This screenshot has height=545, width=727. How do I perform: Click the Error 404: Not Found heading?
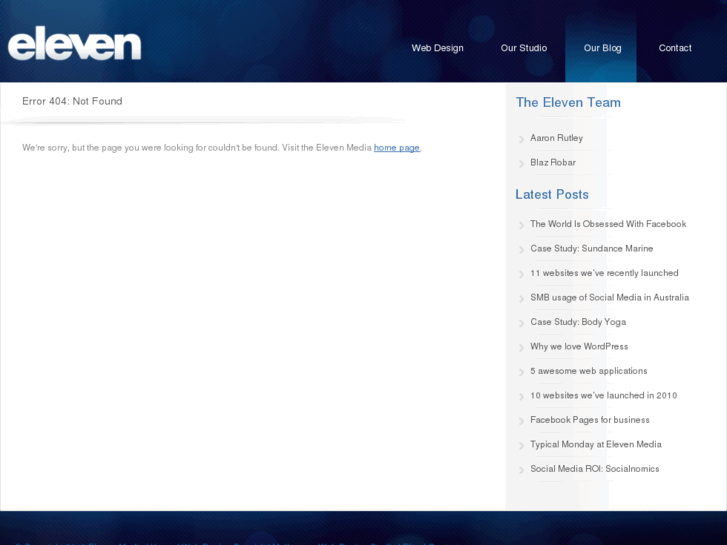pos(72,101)
